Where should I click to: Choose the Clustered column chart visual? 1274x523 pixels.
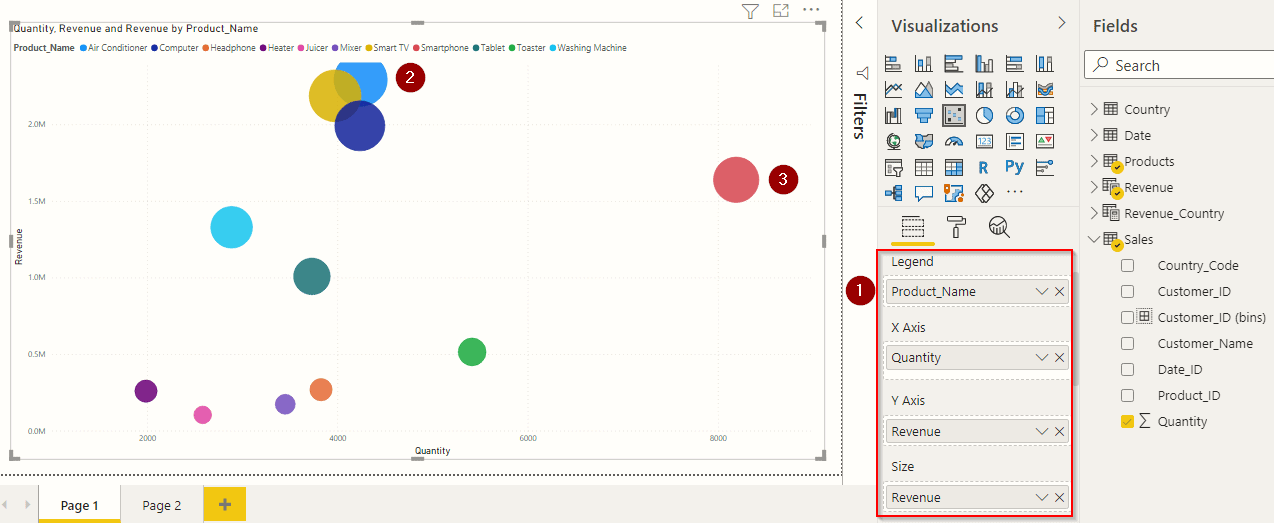pos(984,63)
